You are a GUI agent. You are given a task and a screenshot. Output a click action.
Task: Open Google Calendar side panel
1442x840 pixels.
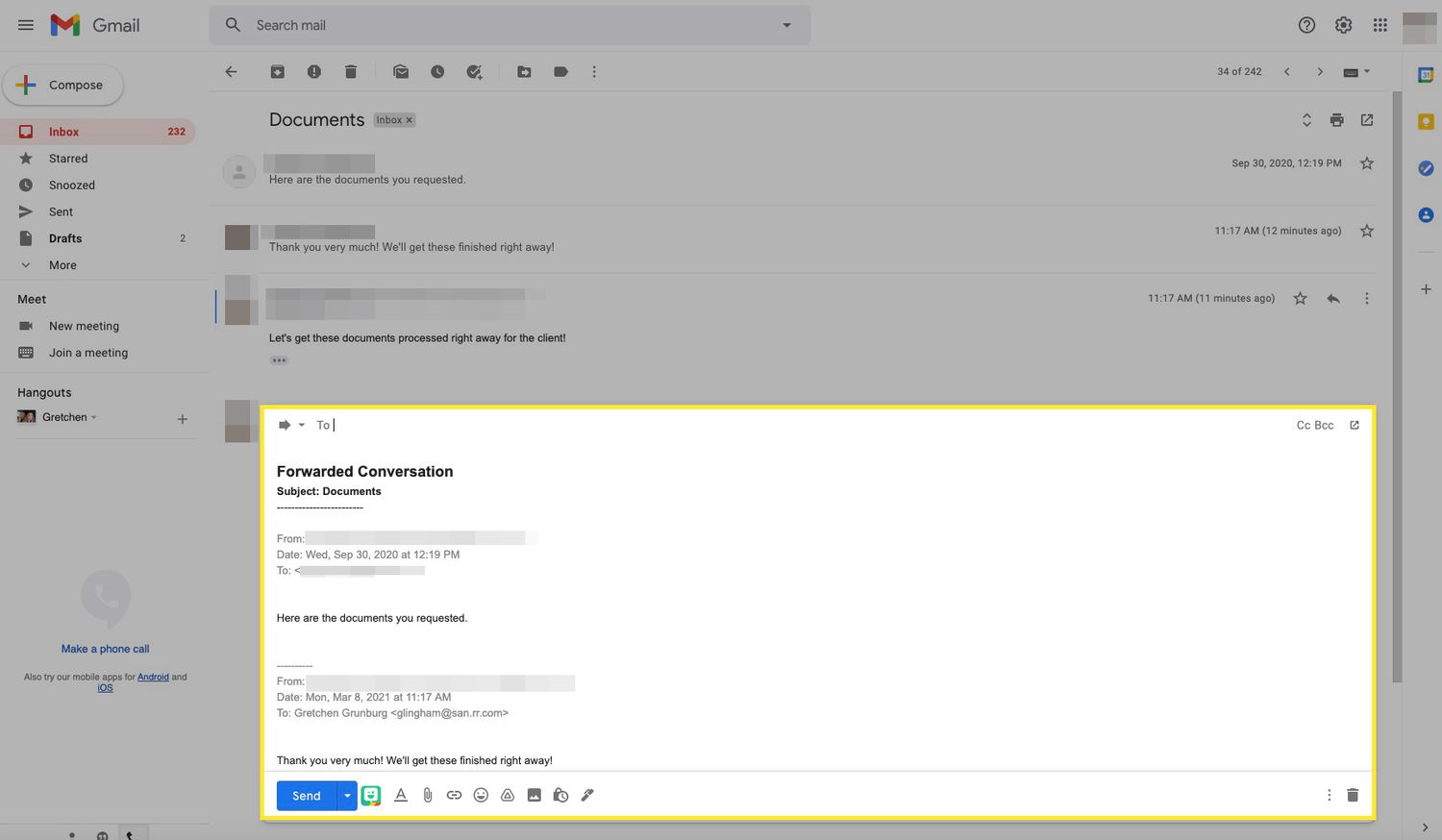pyautogui.click(x=1426, y=75)
